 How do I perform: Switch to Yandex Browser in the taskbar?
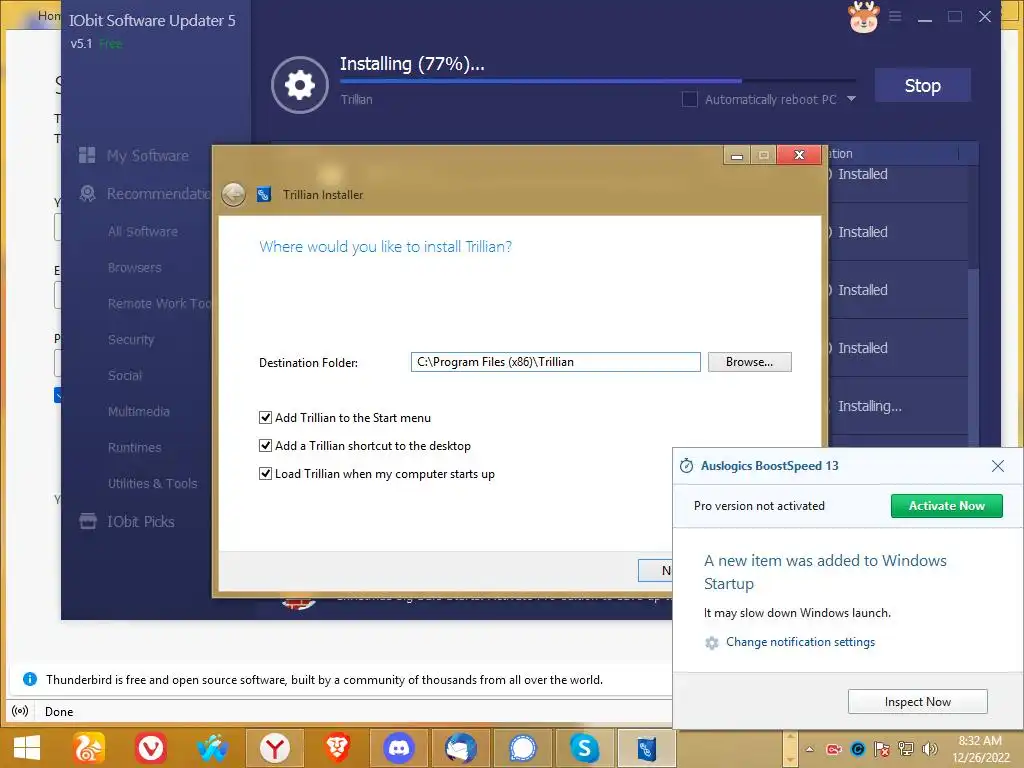275,748
